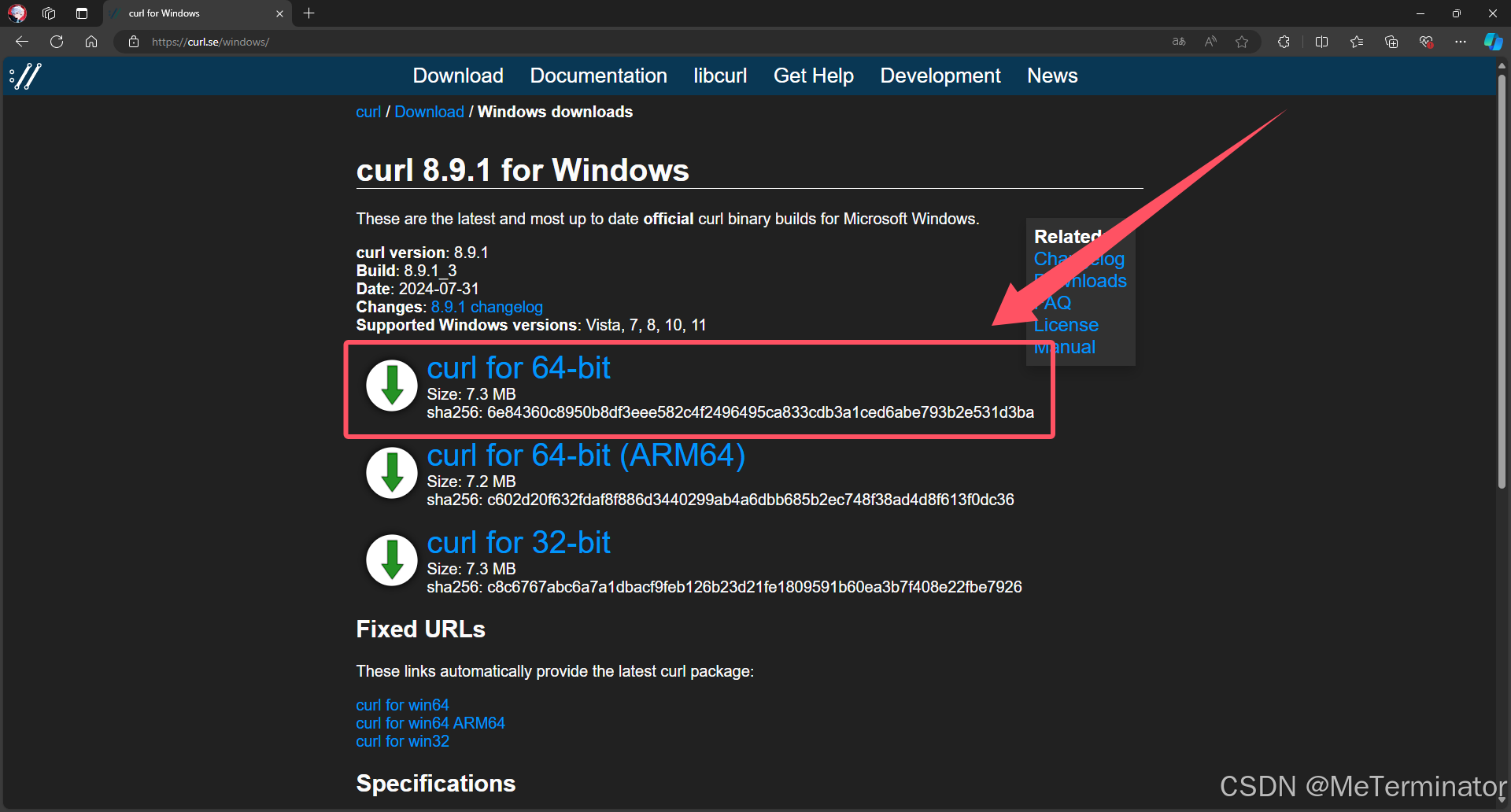Click the Download breadcrumb link
The height and width of the screenshot is (812, 1511).
[x=429, y=112]
